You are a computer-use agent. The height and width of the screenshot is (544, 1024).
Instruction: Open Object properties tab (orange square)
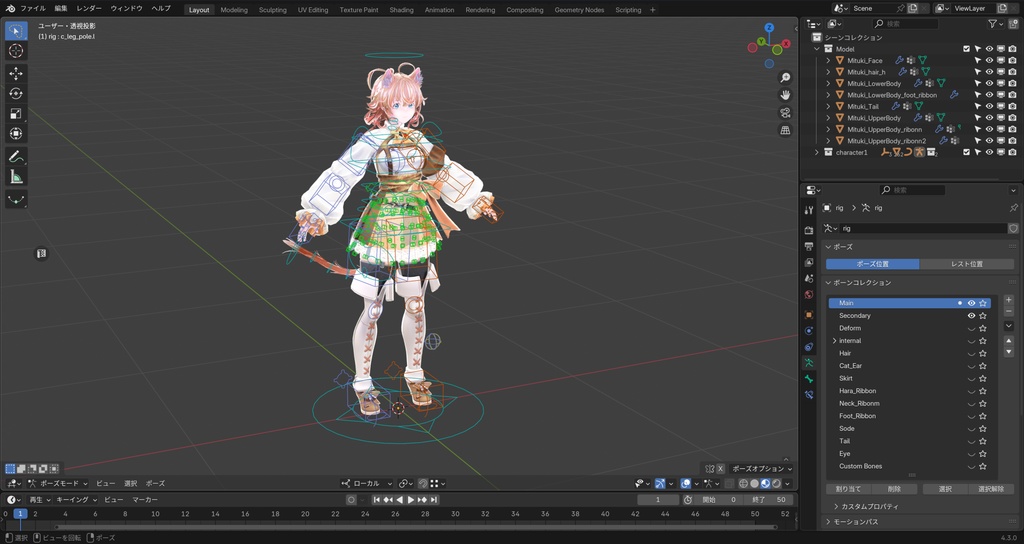point(809,315)
